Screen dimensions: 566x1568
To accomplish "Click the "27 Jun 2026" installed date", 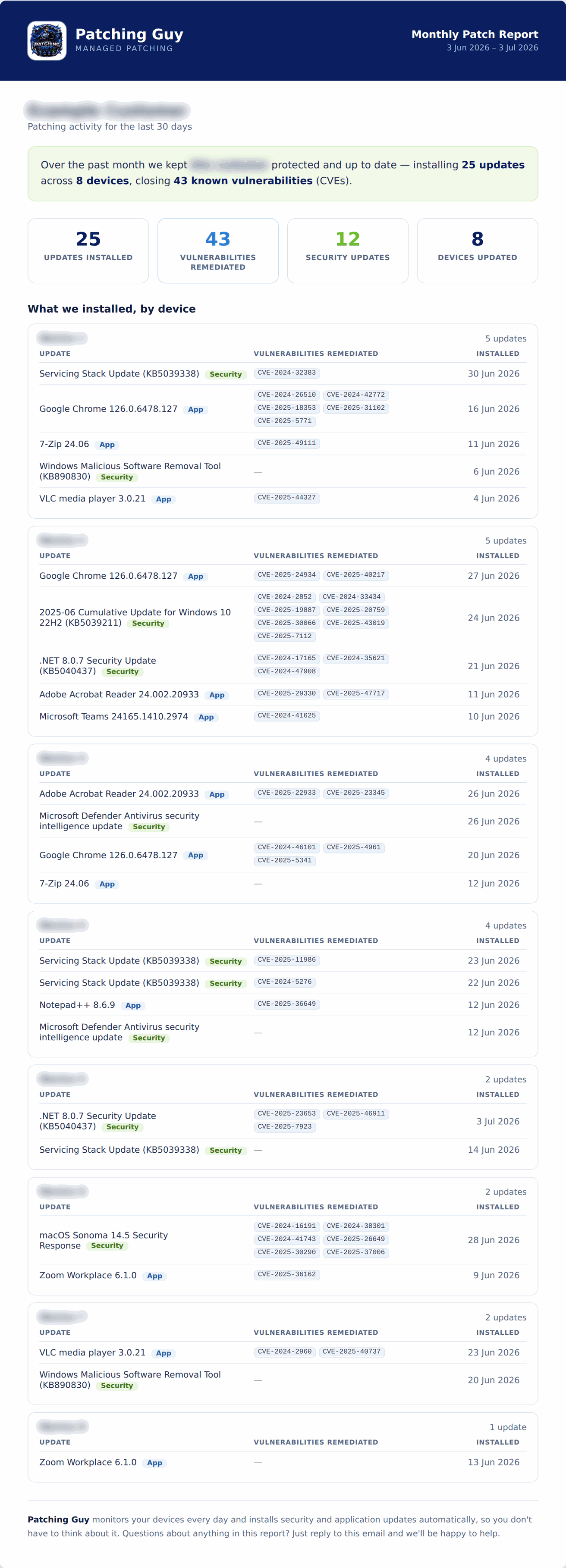I will coord(494,576).
